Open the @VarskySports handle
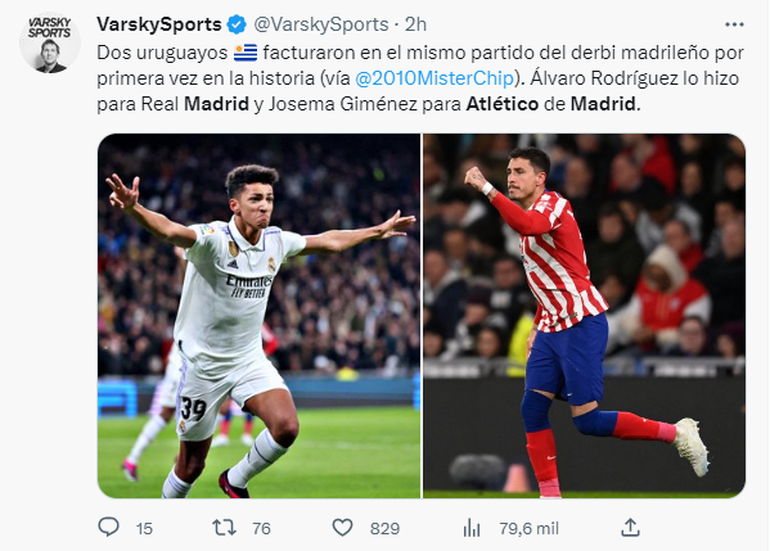The image size is (770, 551). (x=321, y=25)
